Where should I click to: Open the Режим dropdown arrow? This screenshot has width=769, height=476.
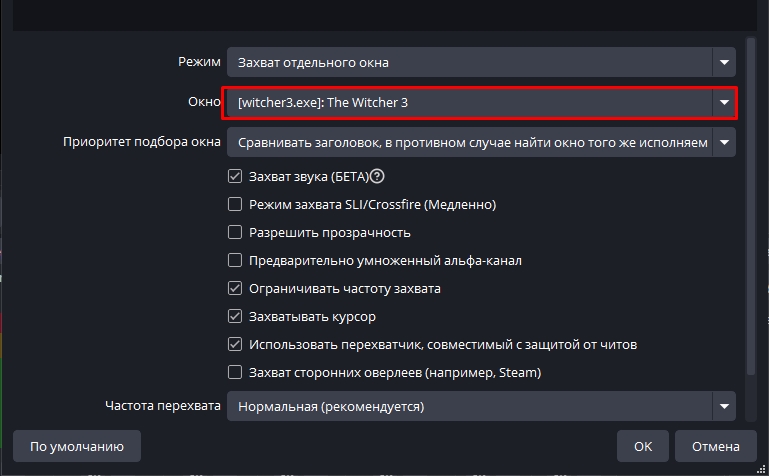pos(724,63)
